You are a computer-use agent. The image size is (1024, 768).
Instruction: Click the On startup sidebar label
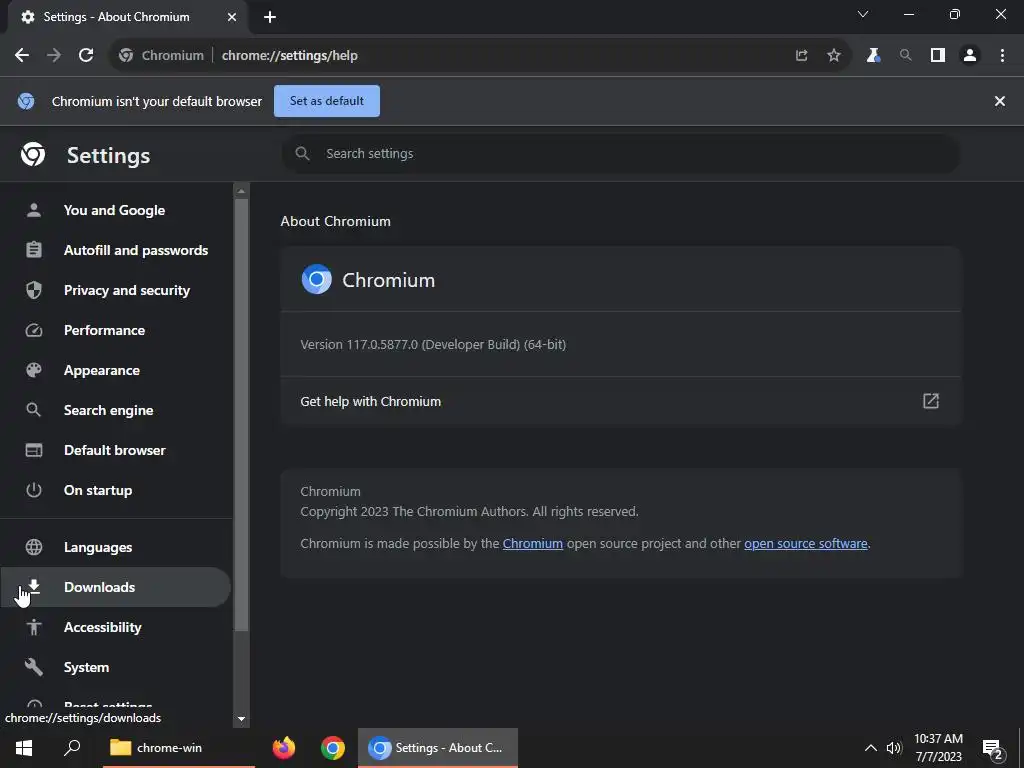98,490
